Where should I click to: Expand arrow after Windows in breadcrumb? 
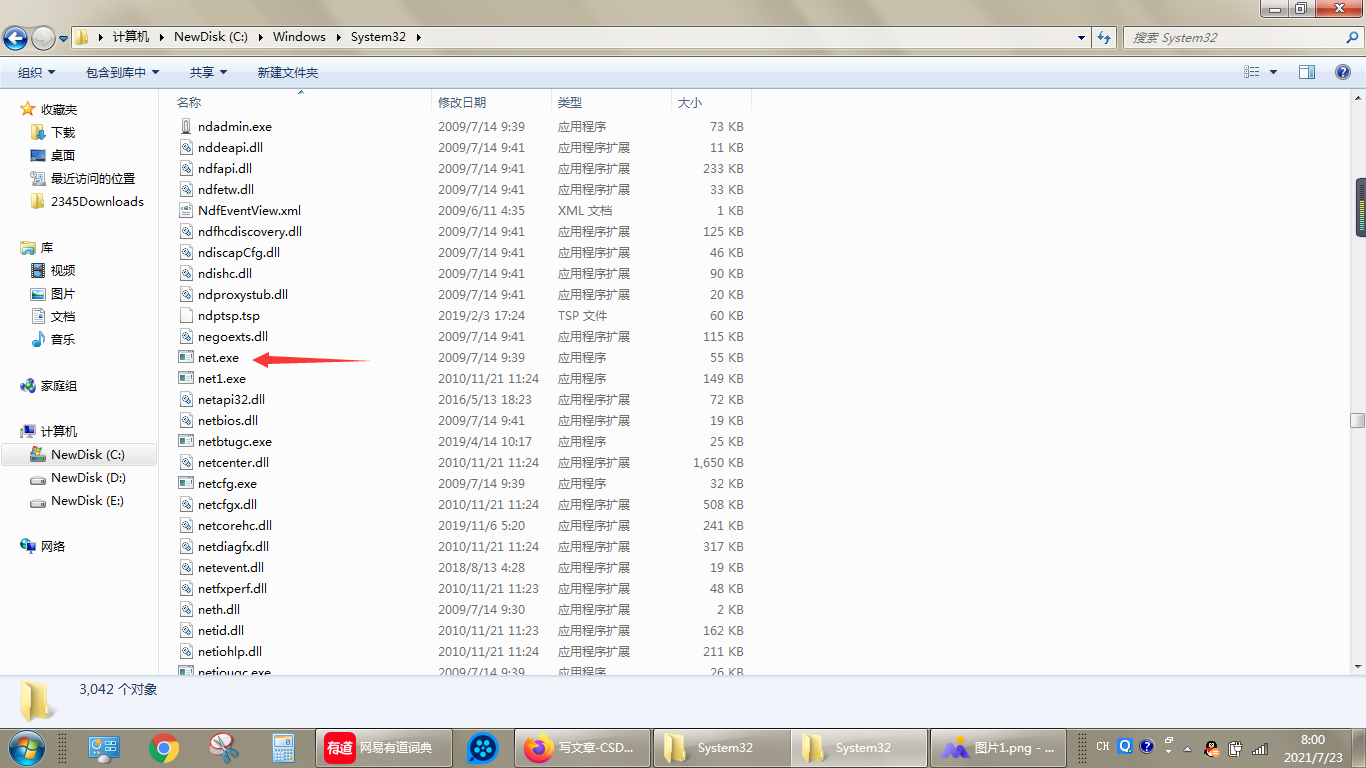point(339,37)
